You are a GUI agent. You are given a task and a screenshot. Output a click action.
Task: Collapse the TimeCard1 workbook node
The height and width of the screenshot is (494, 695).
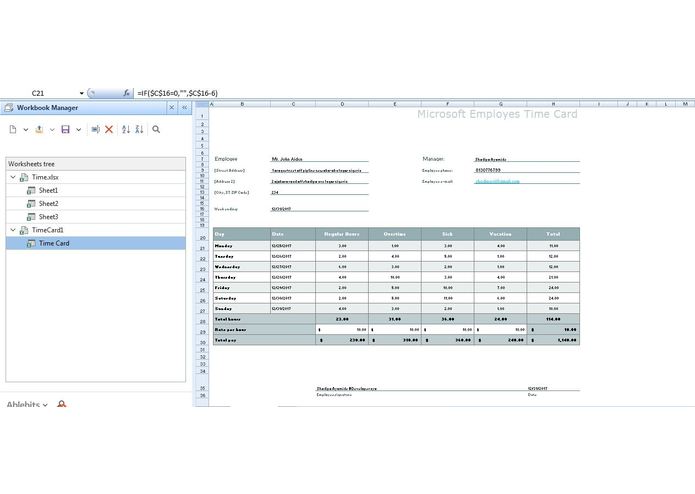pyautogui.click(x=13, y=230)
